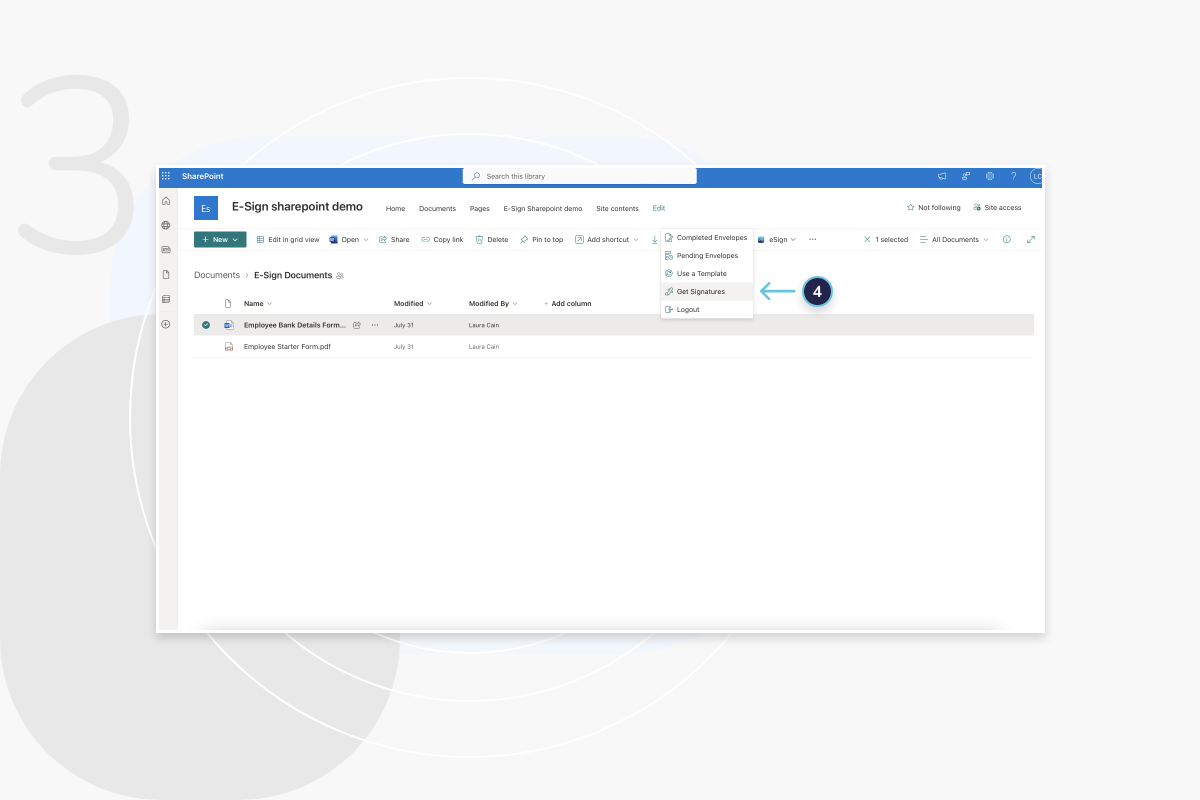Click Add column header
1200x800 pixels.
(568, 304)
